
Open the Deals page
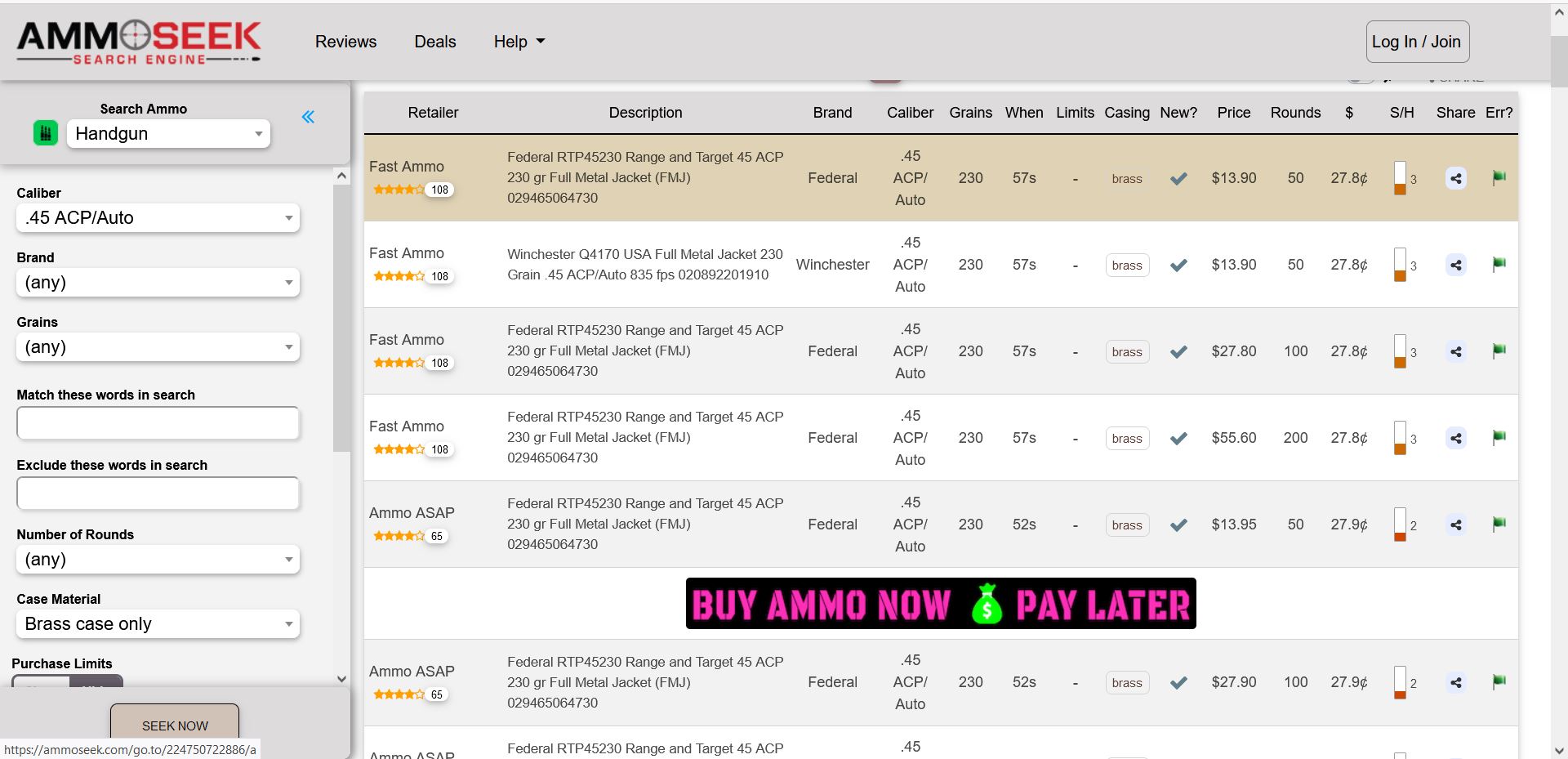[x=434, y=42]
